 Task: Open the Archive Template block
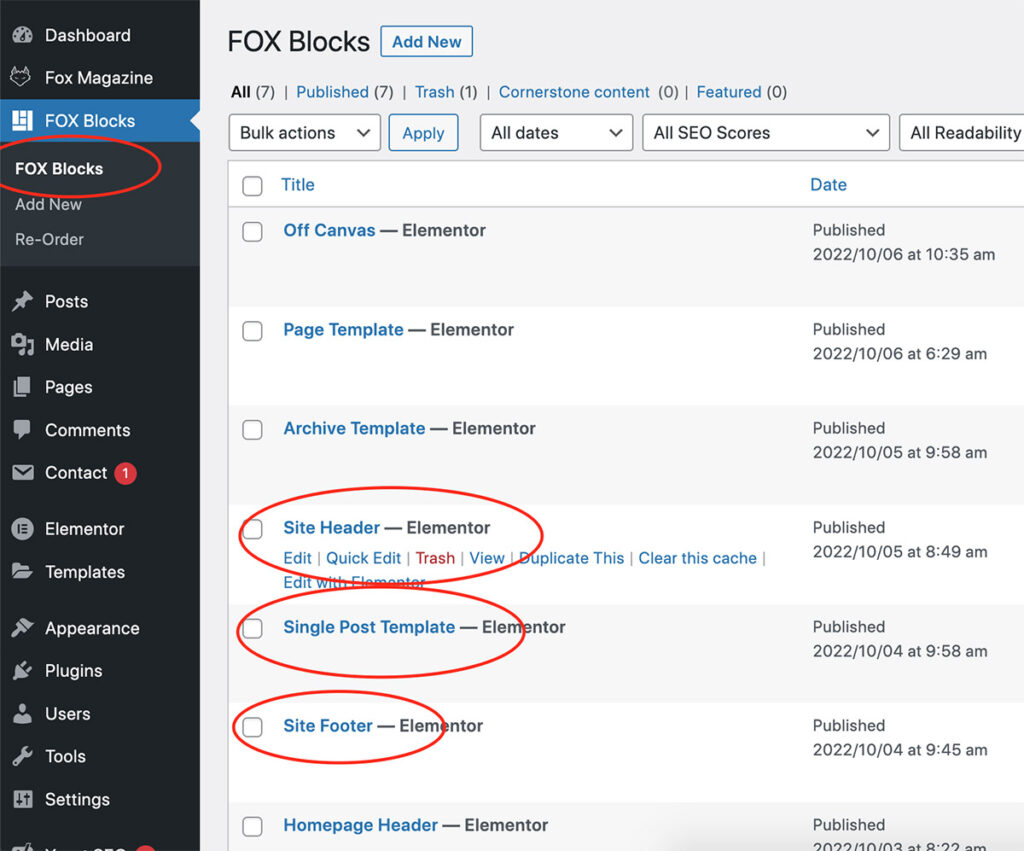(x=354, y=428)
